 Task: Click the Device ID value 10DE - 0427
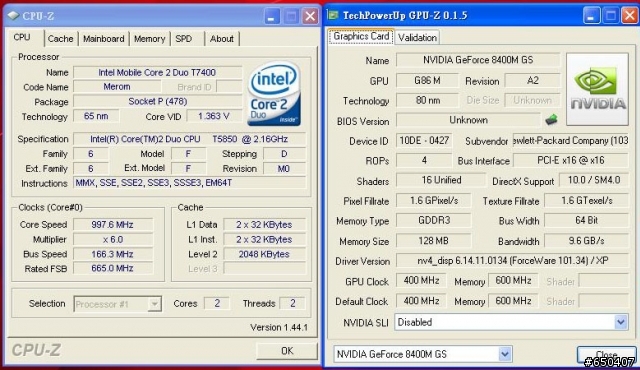pos(424,140)
